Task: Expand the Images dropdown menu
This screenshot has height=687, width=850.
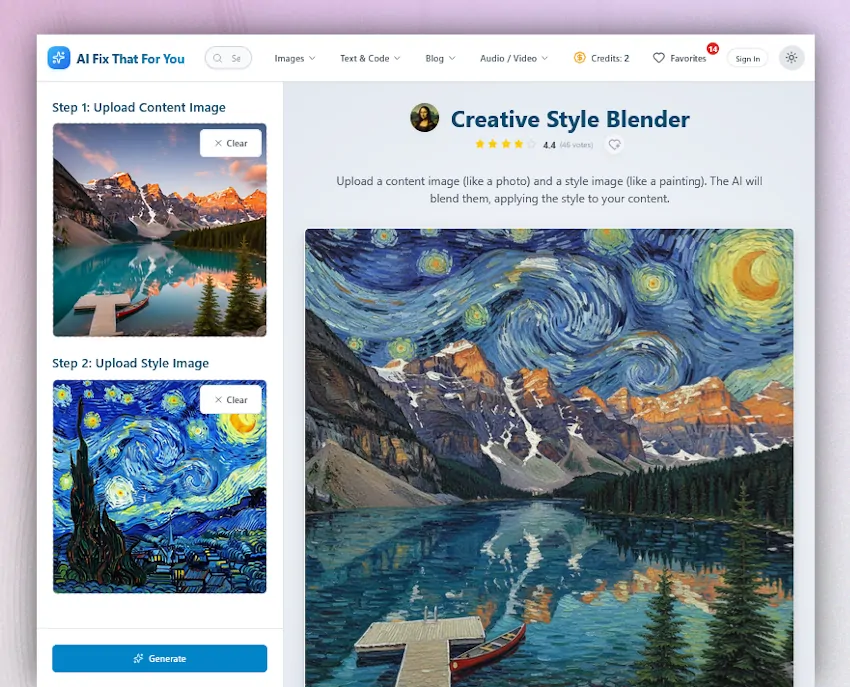Action: coord(295,58)
